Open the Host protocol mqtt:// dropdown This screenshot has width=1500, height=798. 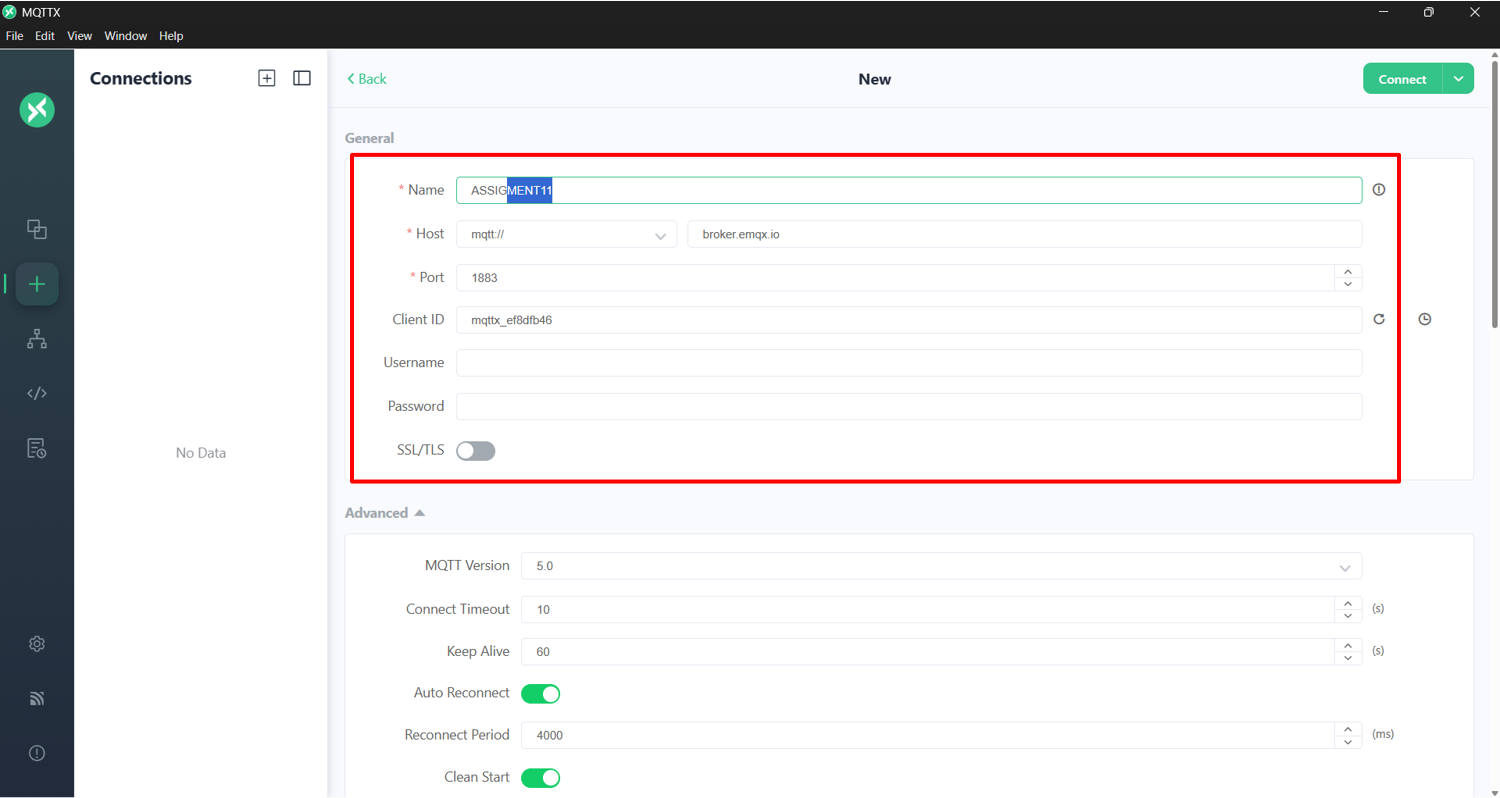[x=567, y=234]
